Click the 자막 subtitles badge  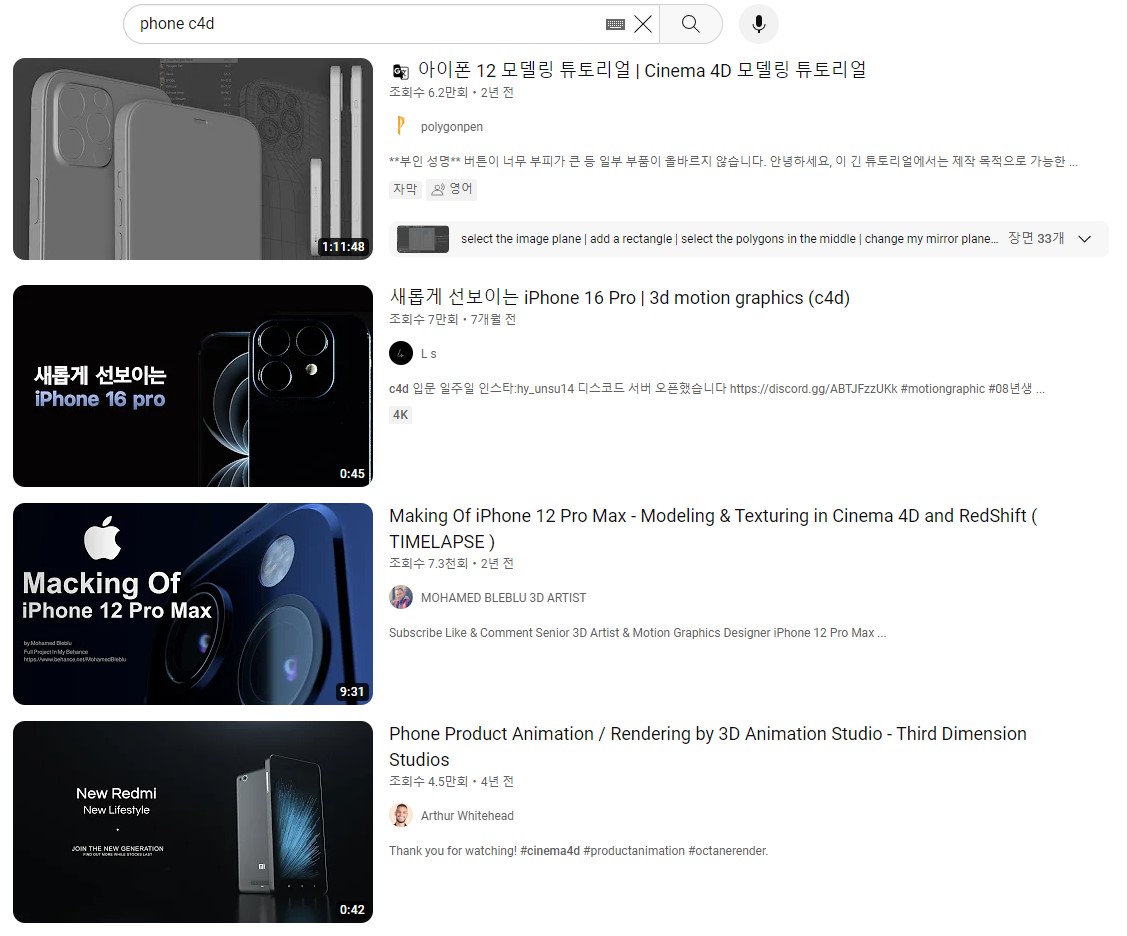405,189
